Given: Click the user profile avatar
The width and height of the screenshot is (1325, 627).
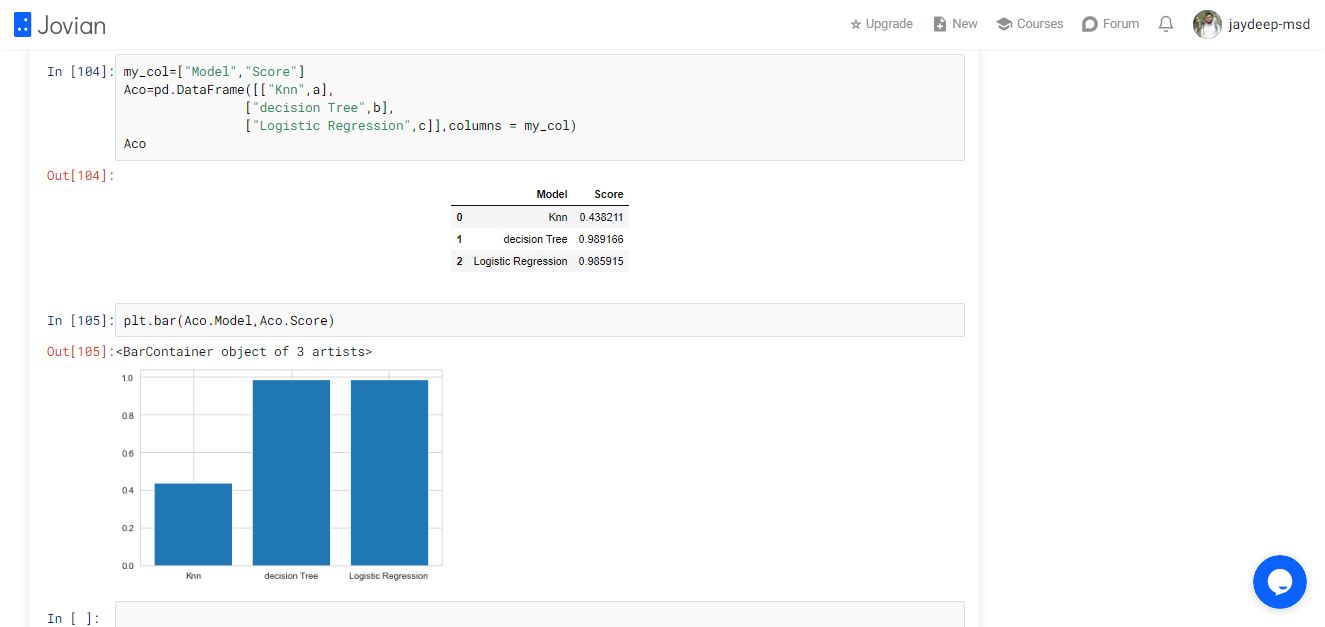Looking at the screenshot, I should (x=1207, y=24).
